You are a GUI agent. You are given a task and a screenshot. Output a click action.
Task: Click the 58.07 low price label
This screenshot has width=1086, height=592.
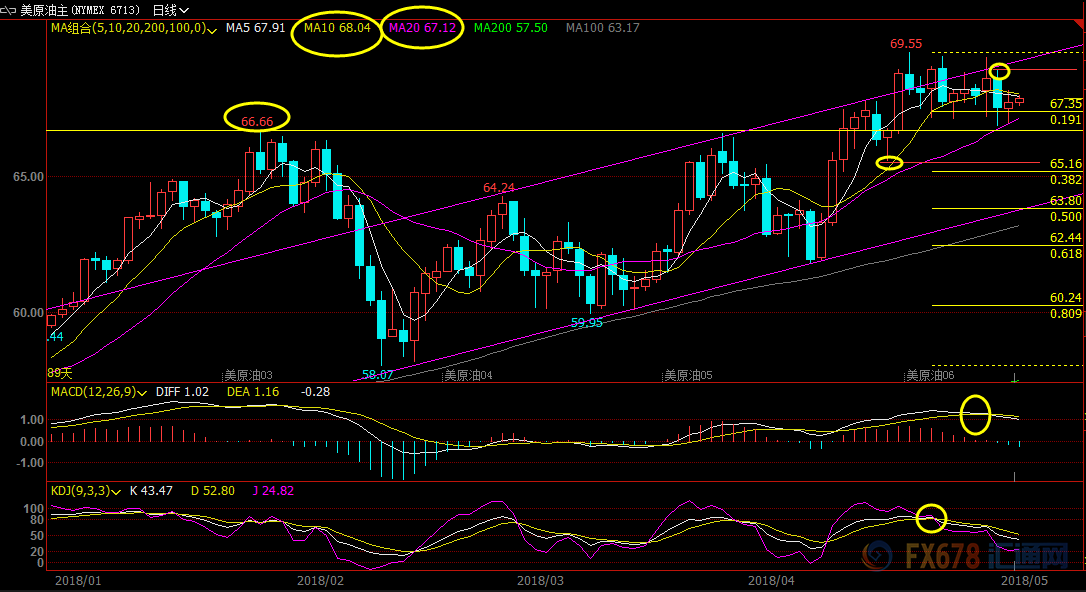point(377,375)
